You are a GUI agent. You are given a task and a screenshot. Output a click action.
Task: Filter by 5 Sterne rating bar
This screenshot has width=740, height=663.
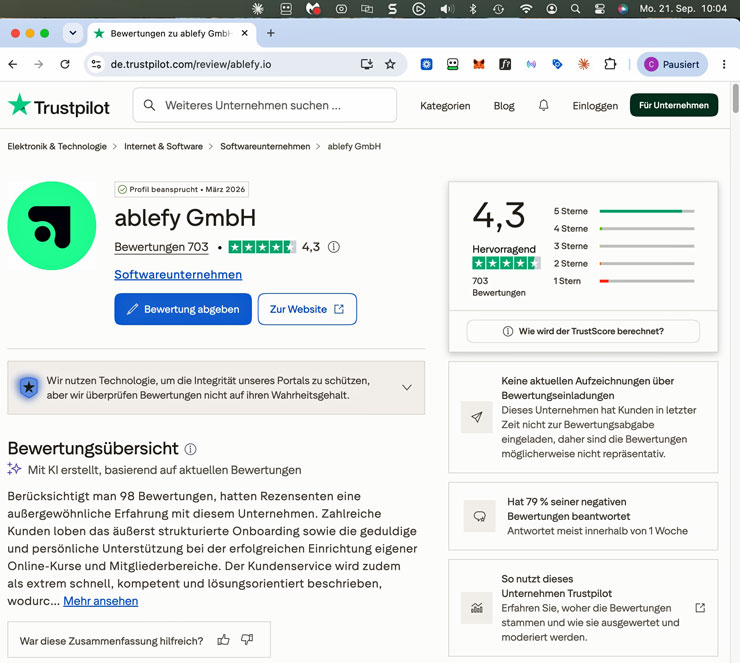click(624, 211)
